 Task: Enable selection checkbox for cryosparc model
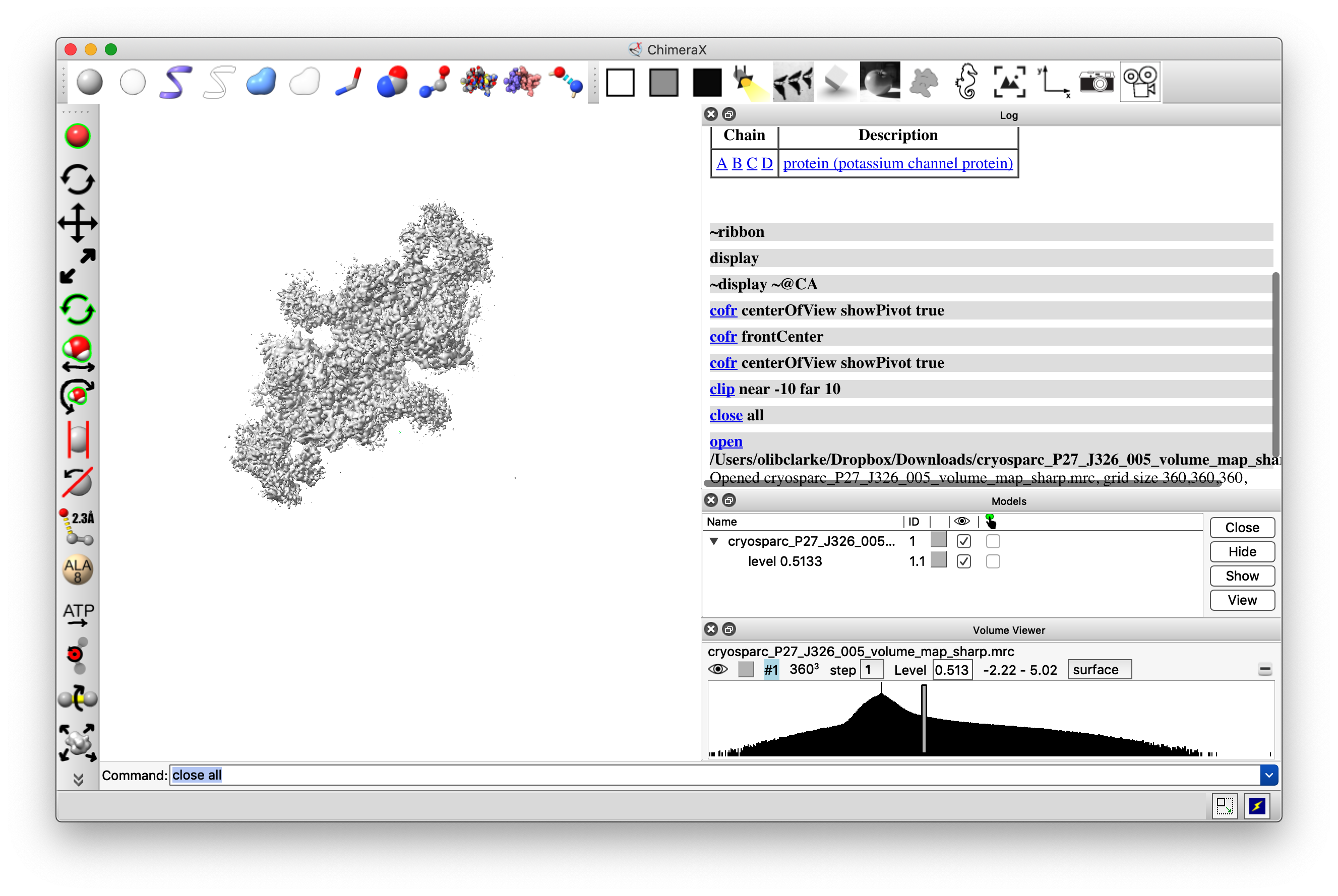click(x=992, y=541)
